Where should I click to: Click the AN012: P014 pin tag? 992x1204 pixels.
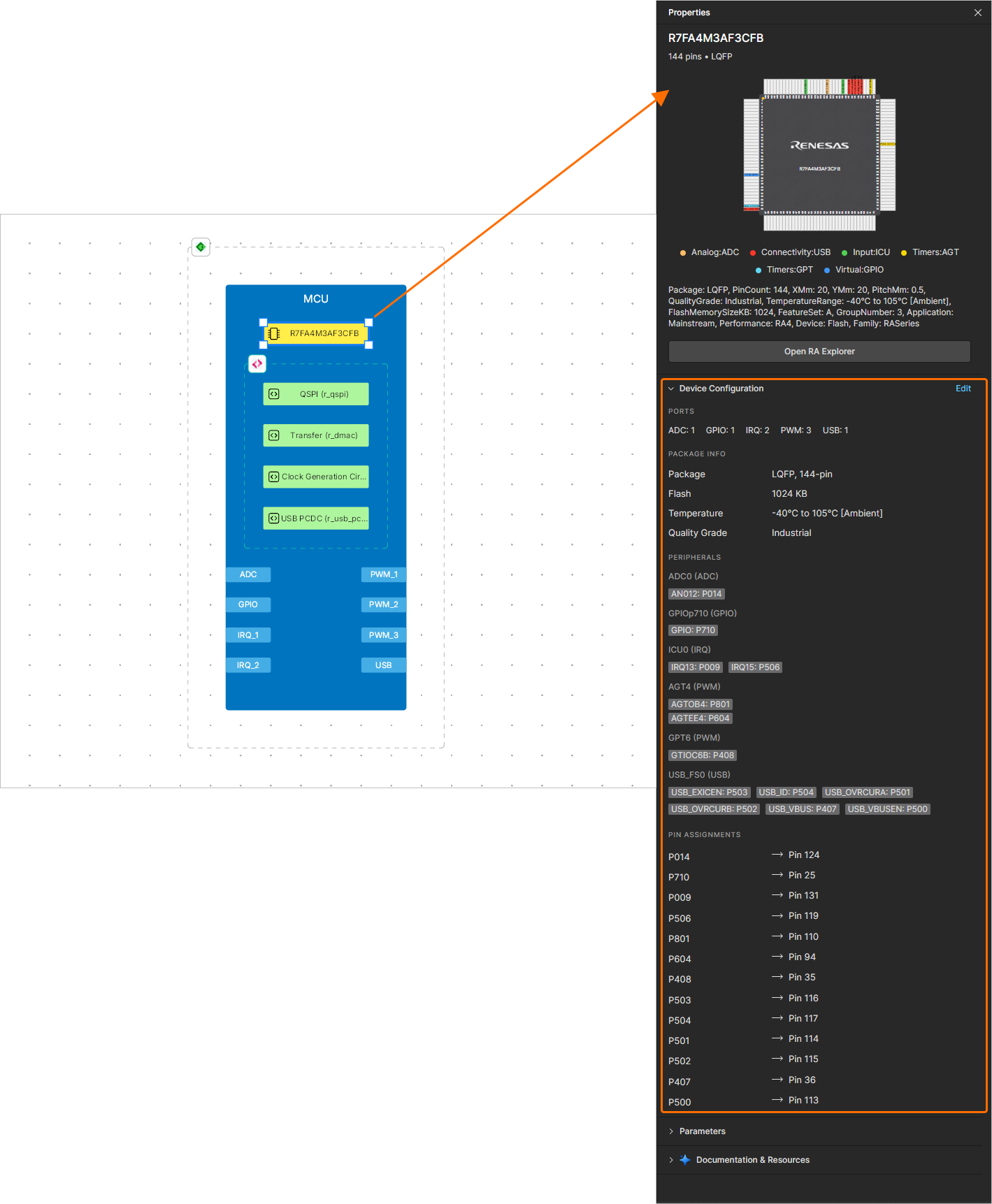696,594
